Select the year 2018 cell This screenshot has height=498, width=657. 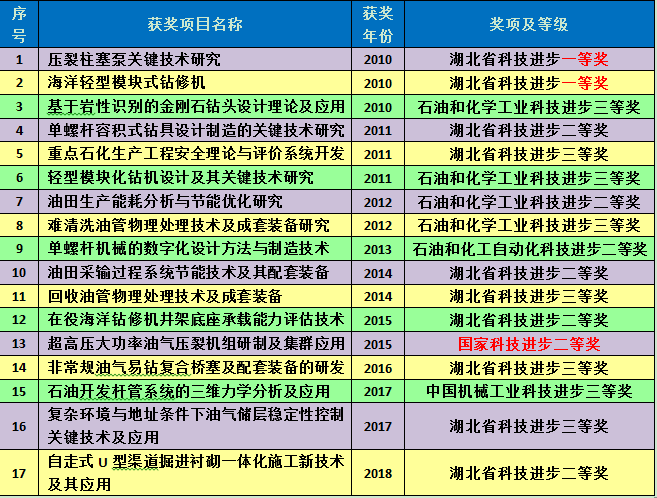(378, 473)
